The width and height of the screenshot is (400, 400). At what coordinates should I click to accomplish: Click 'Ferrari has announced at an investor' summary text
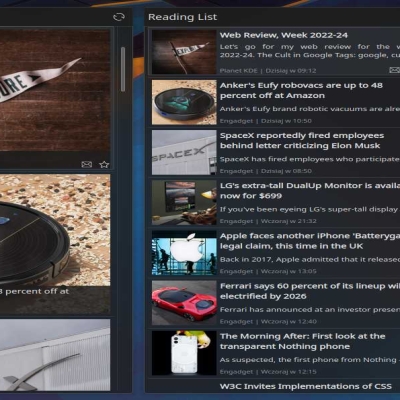pyautogui.click(x=310, y=310)
